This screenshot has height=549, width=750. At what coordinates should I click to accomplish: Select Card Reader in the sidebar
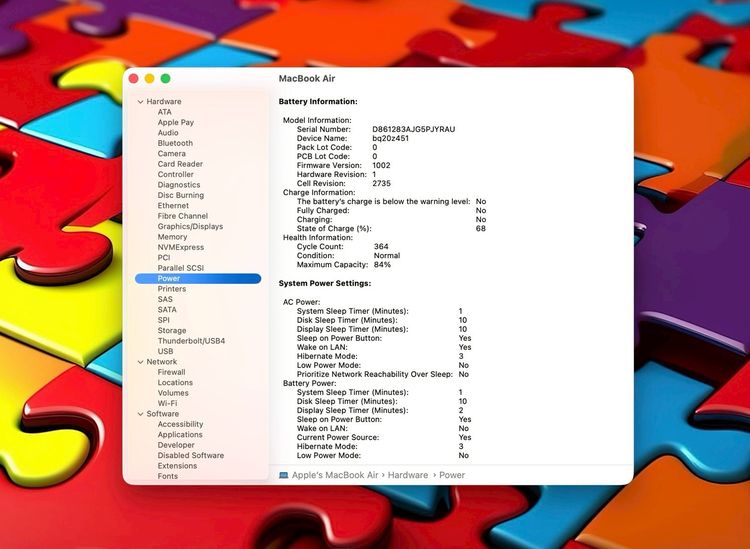click(180, 164)
